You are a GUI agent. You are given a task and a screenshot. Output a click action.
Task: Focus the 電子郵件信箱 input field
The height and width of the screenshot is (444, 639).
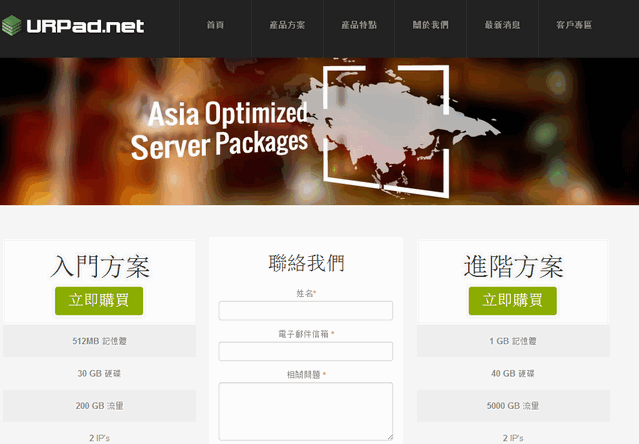point(306,351)
